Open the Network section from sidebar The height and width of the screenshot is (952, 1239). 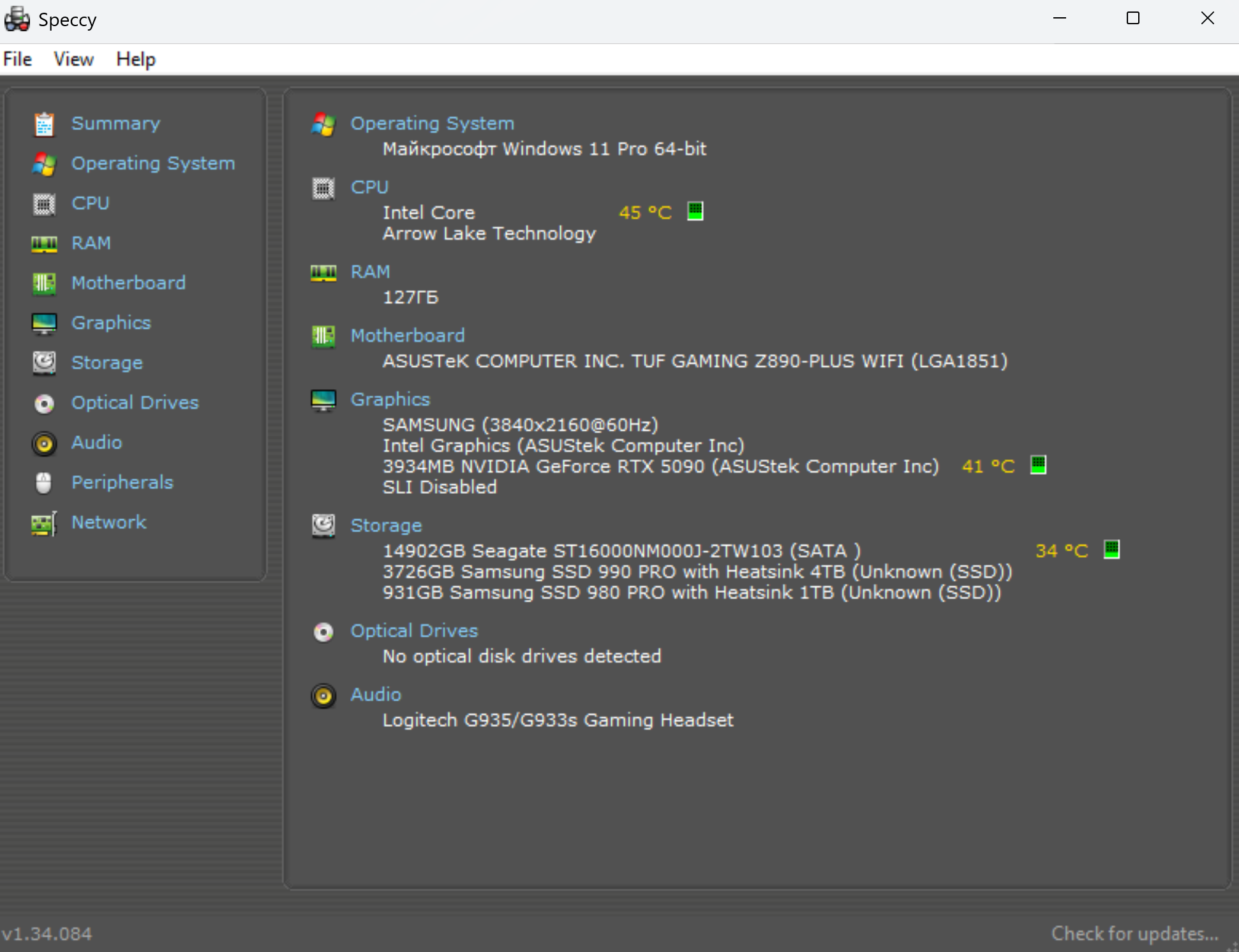coord(109,523)
